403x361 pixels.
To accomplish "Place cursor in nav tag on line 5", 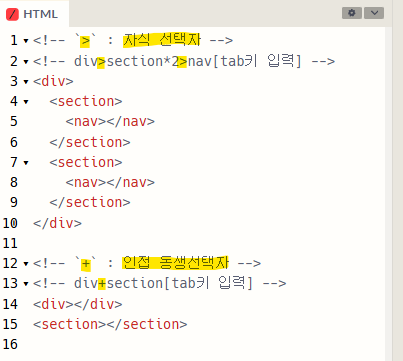I will [x=110, y=121].
